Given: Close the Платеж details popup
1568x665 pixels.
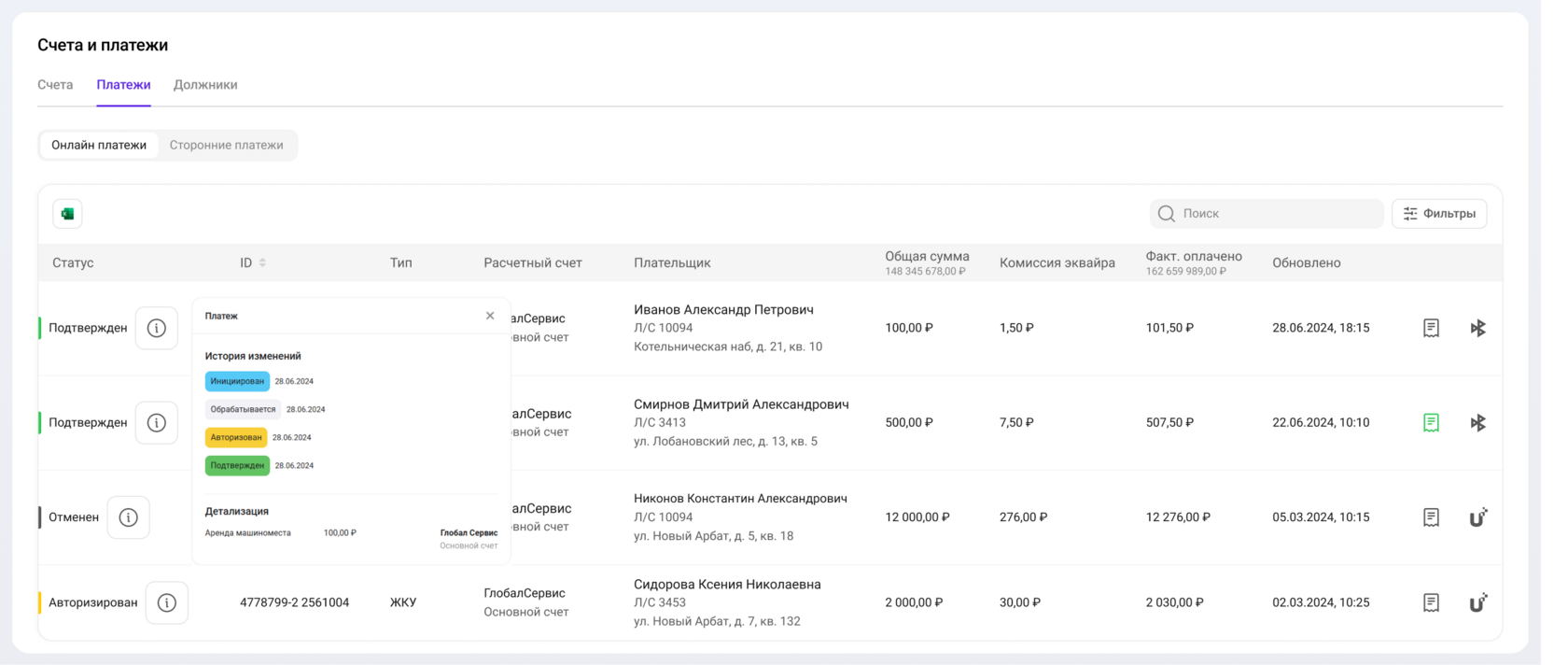Looking at the screenshot, I should [x=490, y=316].
